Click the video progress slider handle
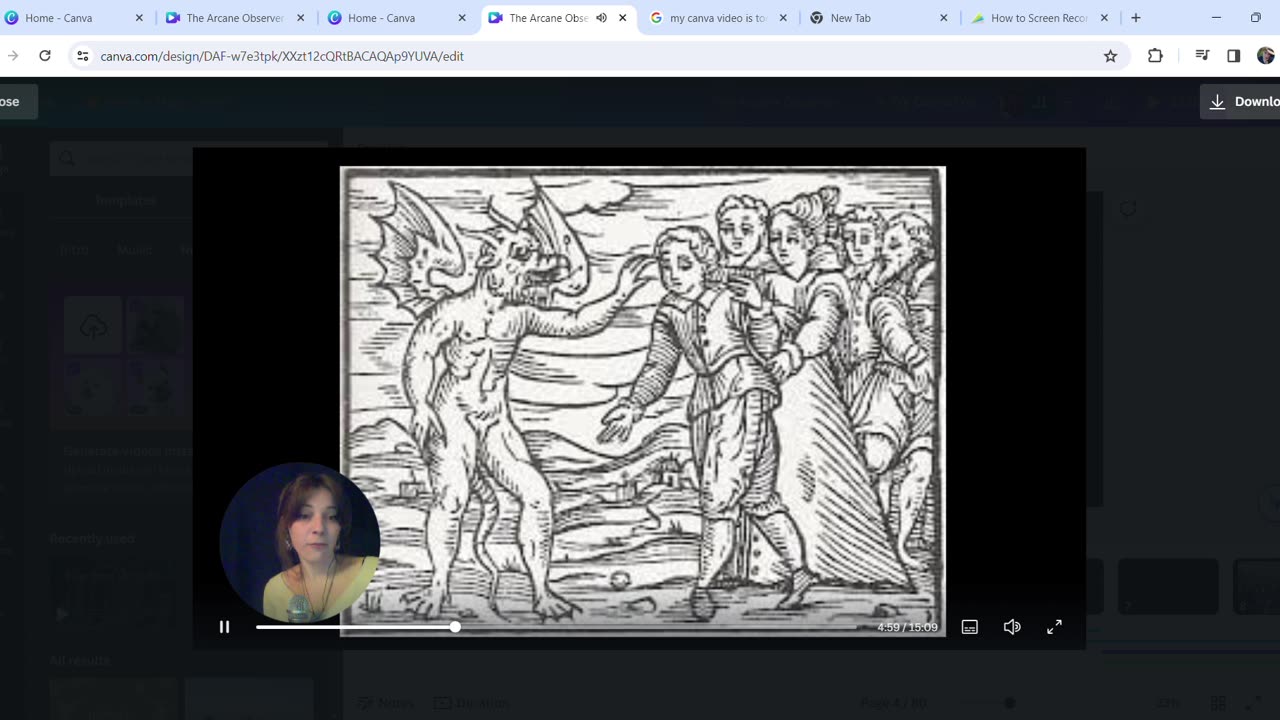 point(455,627)
